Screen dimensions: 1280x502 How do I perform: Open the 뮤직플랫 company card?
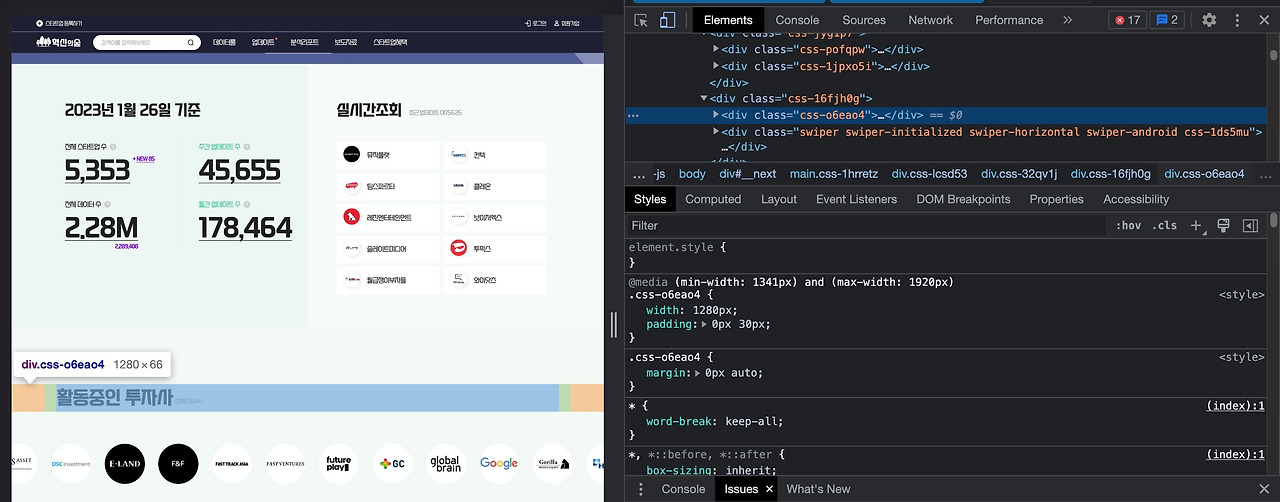(388, 155)
